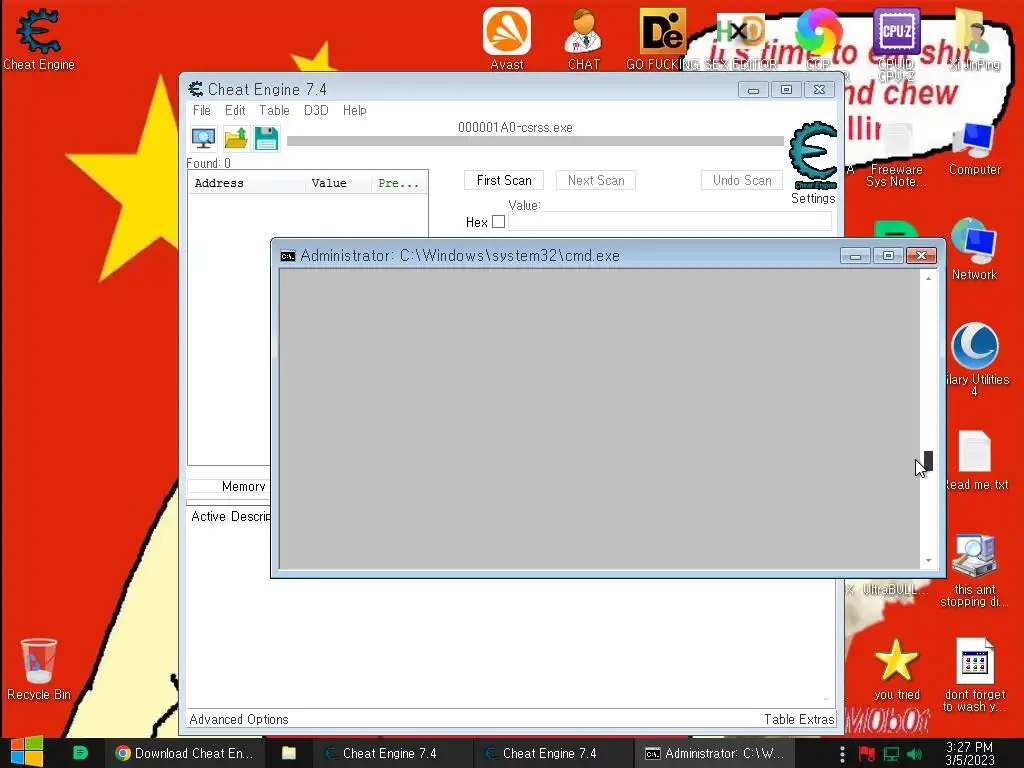Click the Value column header
The image size is (1024, 768).
[338, 183]
